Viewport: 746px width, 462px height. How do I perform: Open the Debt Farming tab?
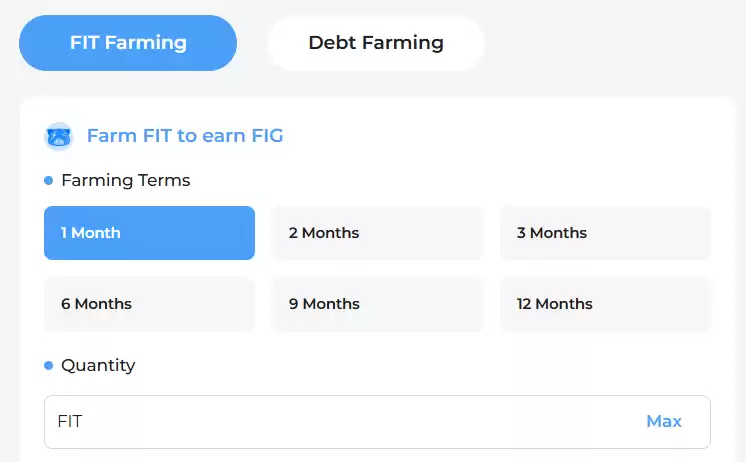[x=376, y=43]
